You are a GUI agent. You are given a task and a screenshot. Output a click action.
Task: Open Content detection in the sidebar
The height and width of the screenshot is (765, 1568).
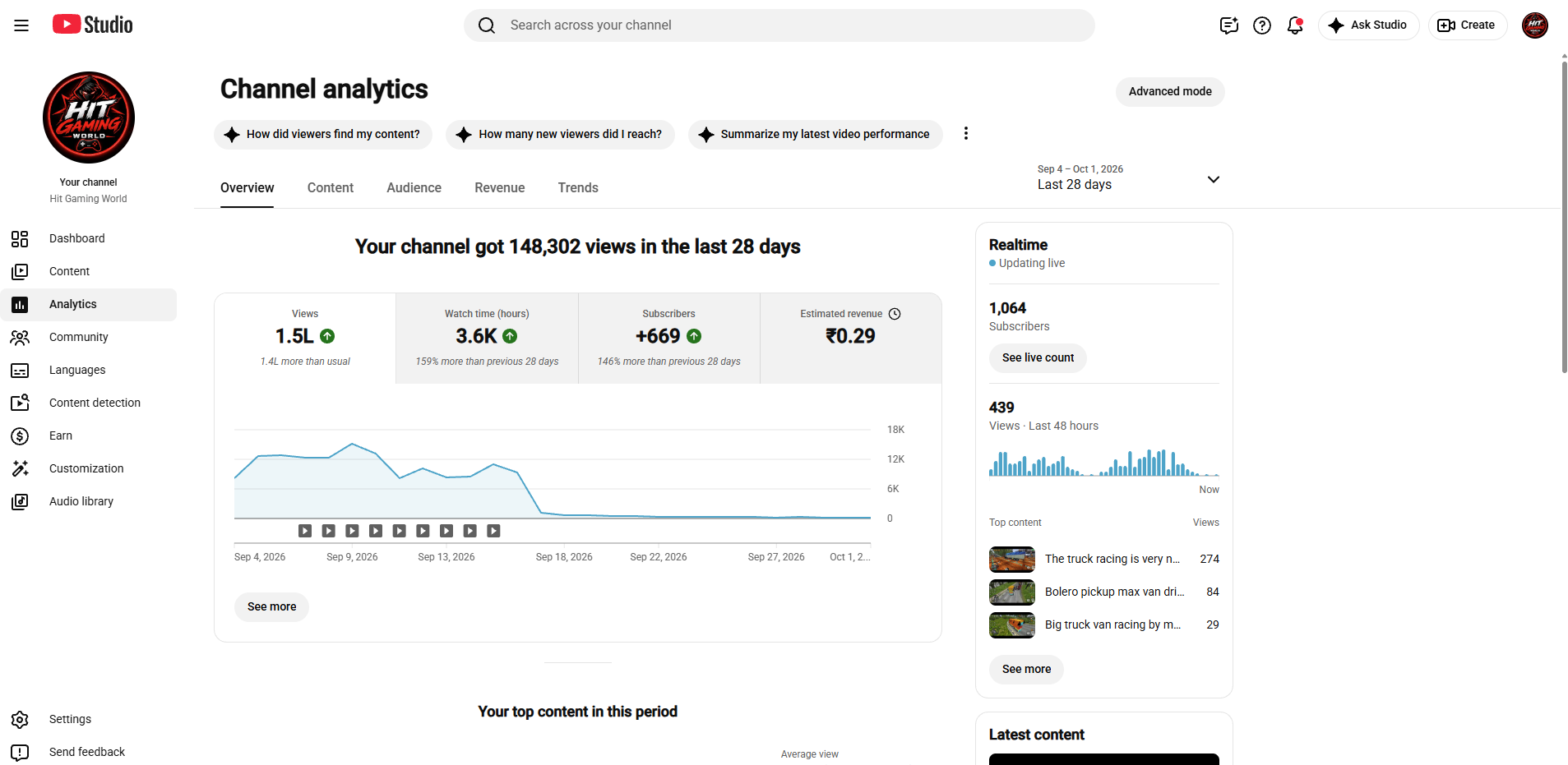pos(89,403)
